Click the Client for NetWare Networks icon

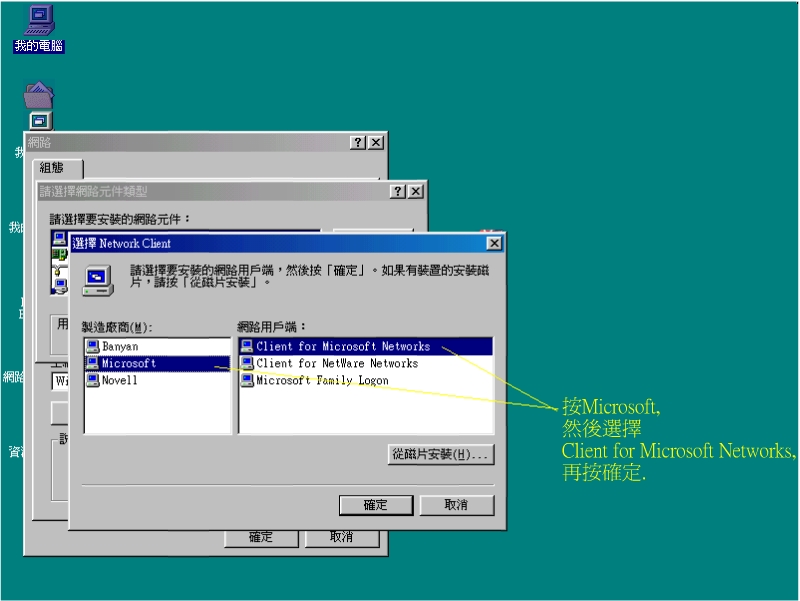[x=247, y=363]
